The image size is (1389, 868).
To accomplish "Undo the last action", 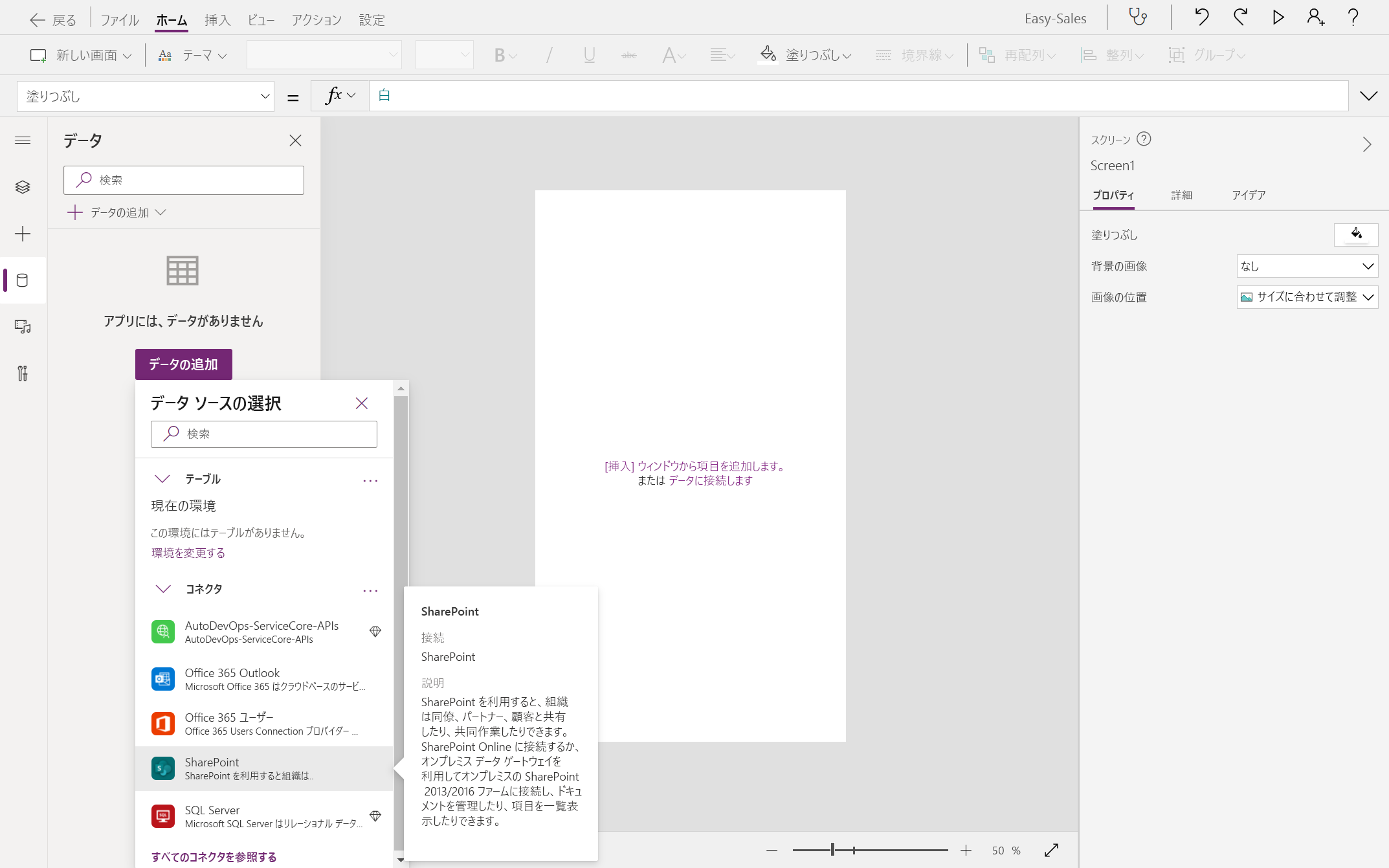I will (1201, 17).
